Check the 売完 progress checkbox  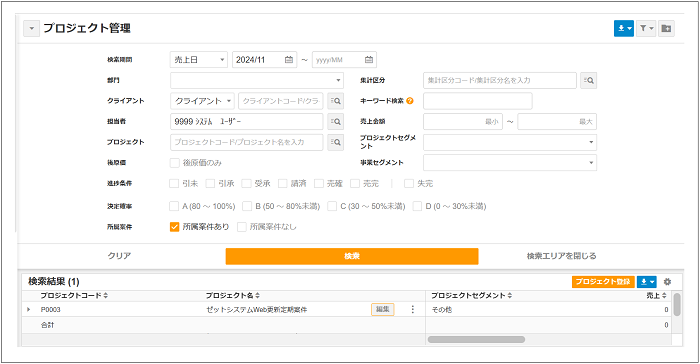click(355, 184)
